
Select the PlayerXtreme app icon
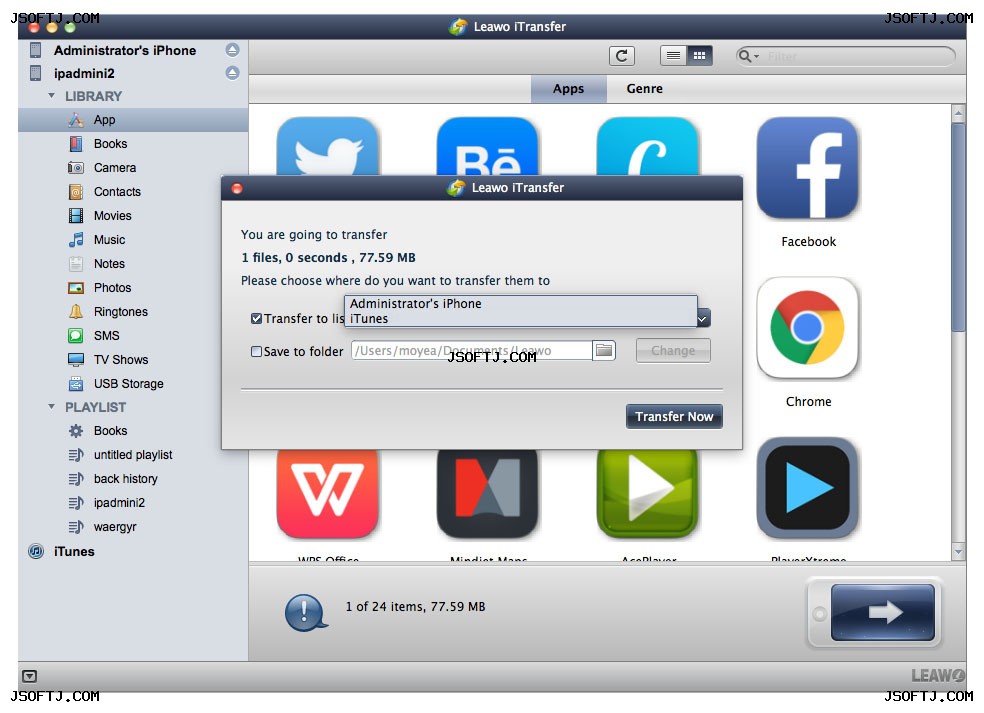tap(808, 488)
